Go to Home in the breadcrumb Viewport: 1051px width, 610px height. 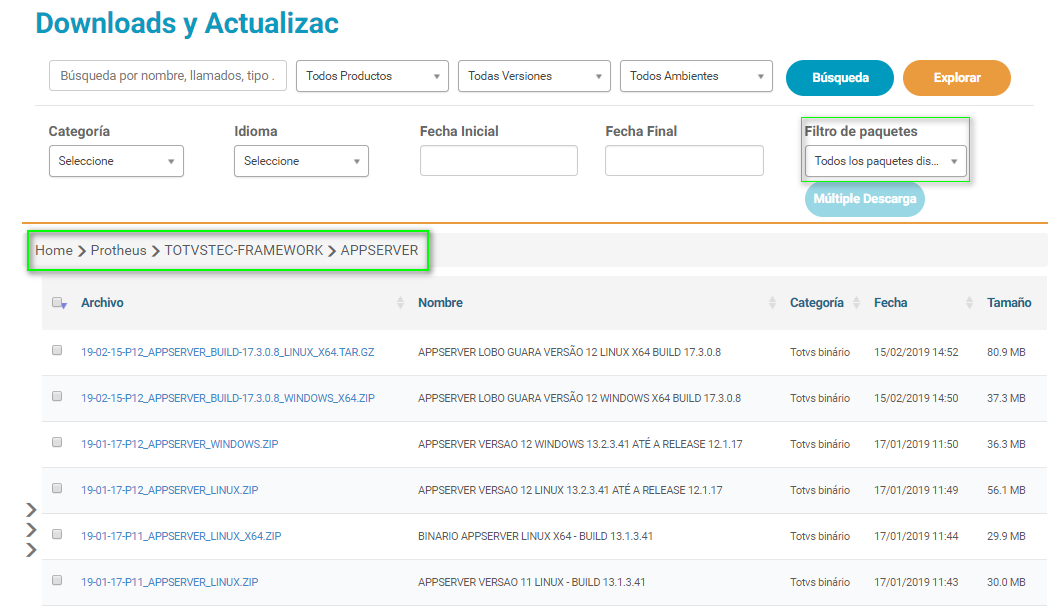pos(54,250)
